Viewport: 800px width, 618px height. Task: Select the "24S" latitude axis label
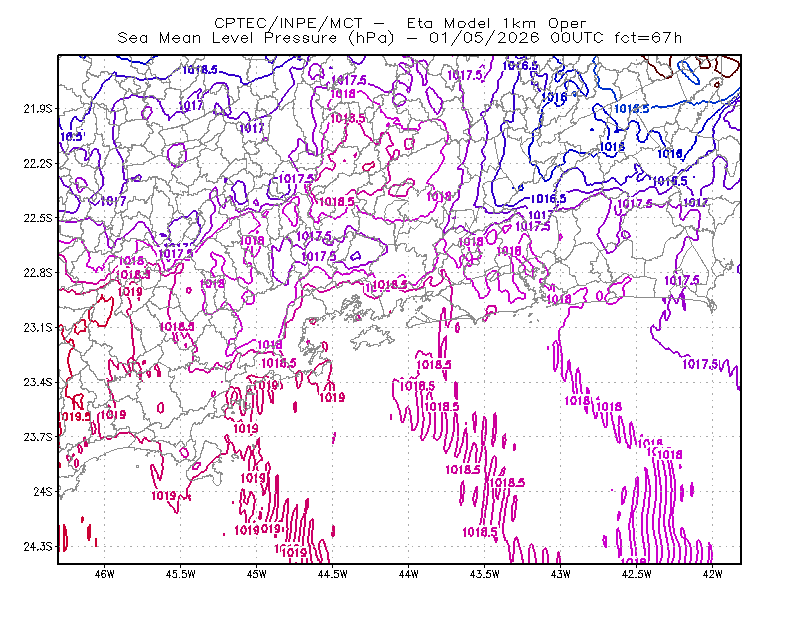click(x=43, y=491)
